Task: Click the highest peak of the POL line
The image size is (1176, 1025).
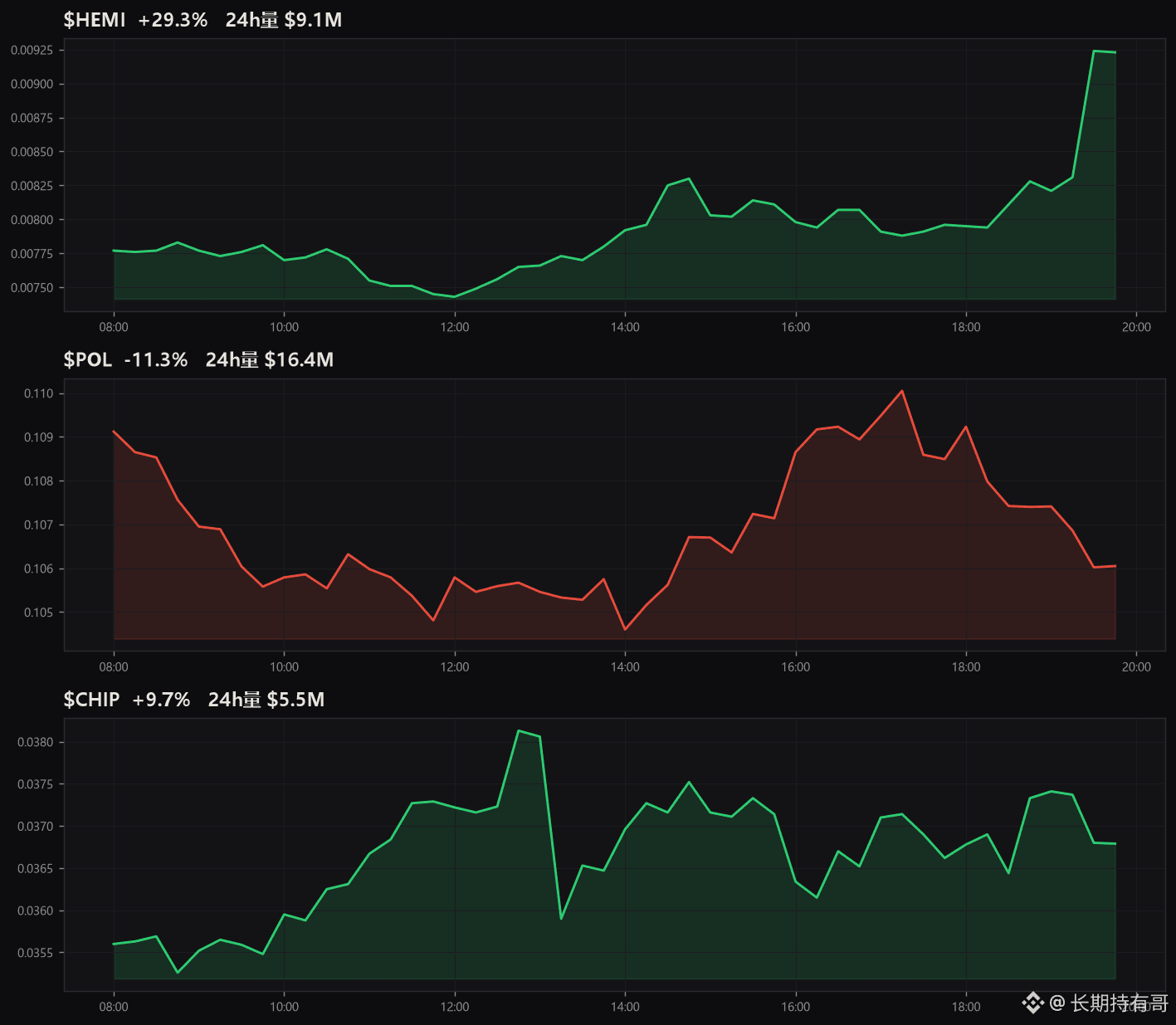Action: click(902, 390)
